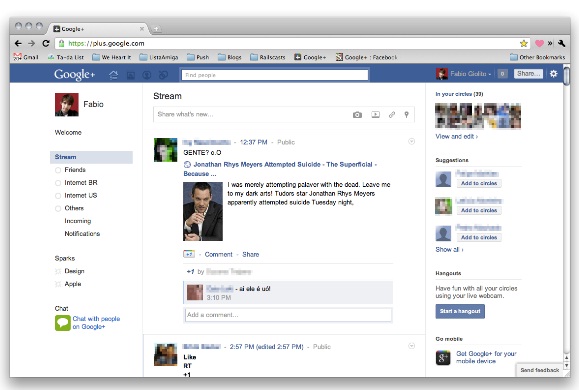Open the Welcome sidebar item
The height and width of the screenshot is (390, 579).
coord(68,133)
